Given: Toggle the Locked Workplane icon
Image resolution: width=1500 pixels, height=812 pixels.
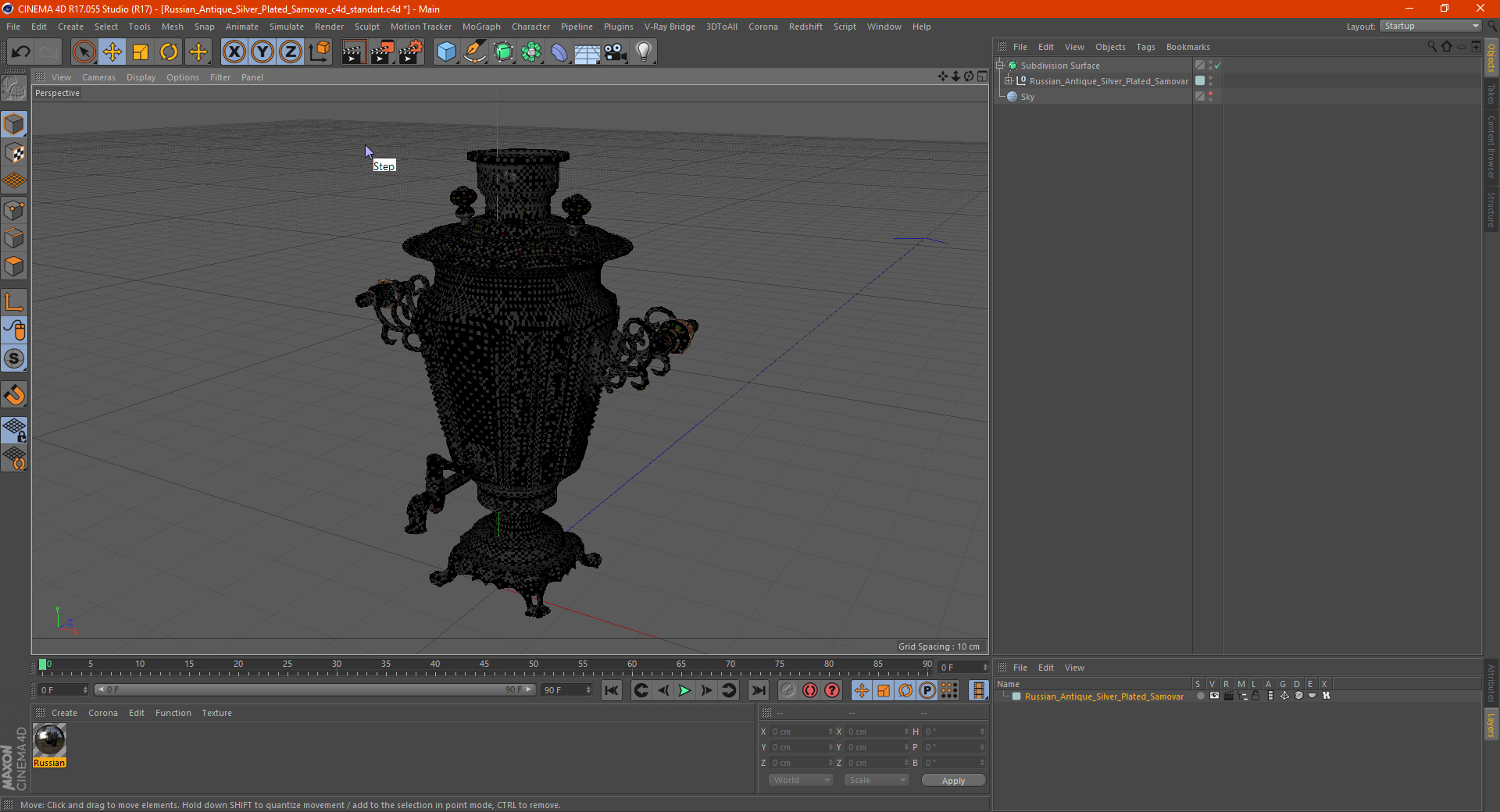Looking at the screenshot, I should tap(14, 430).
